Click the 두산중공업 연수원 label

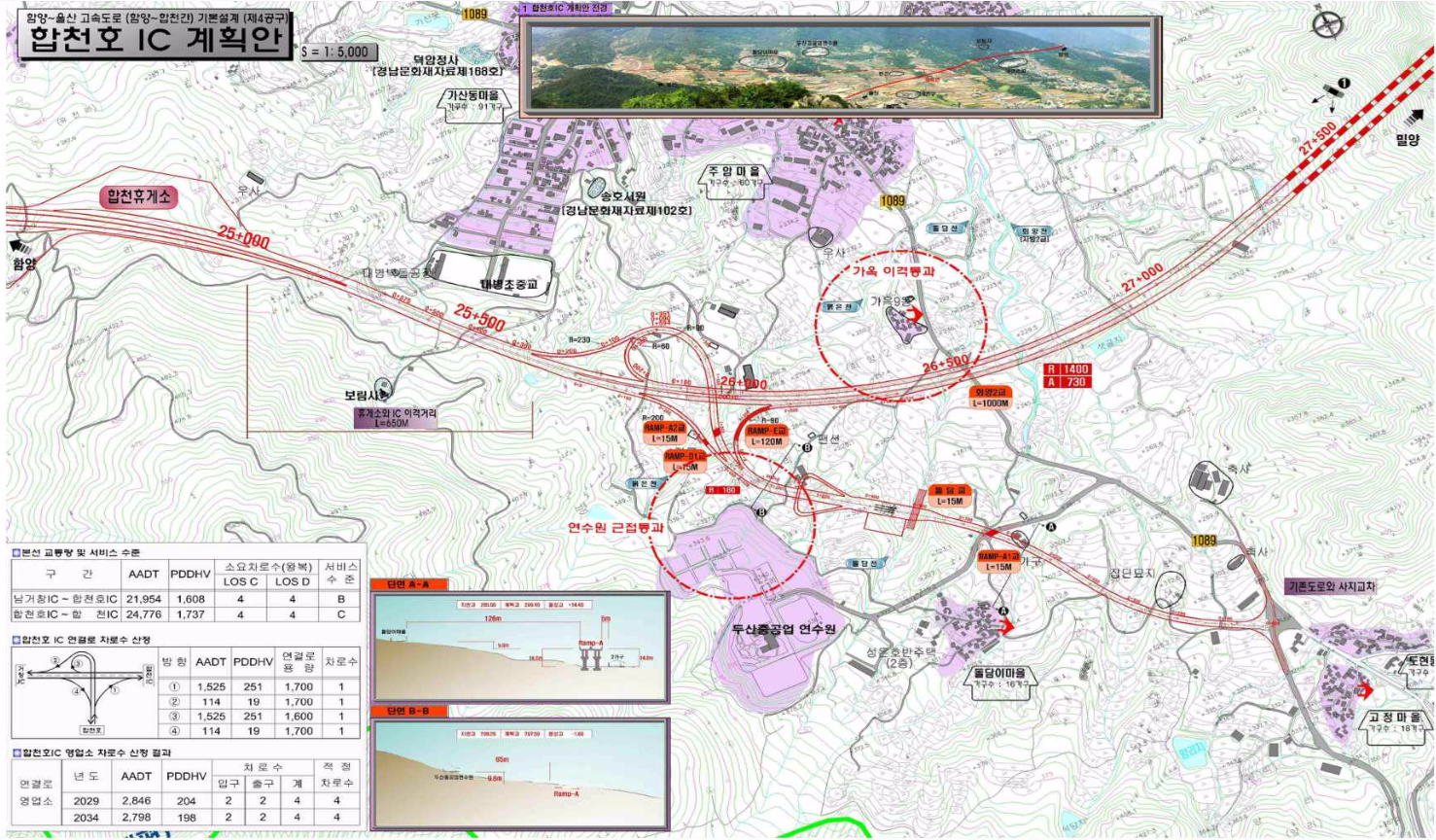click(x=784, y=629)
